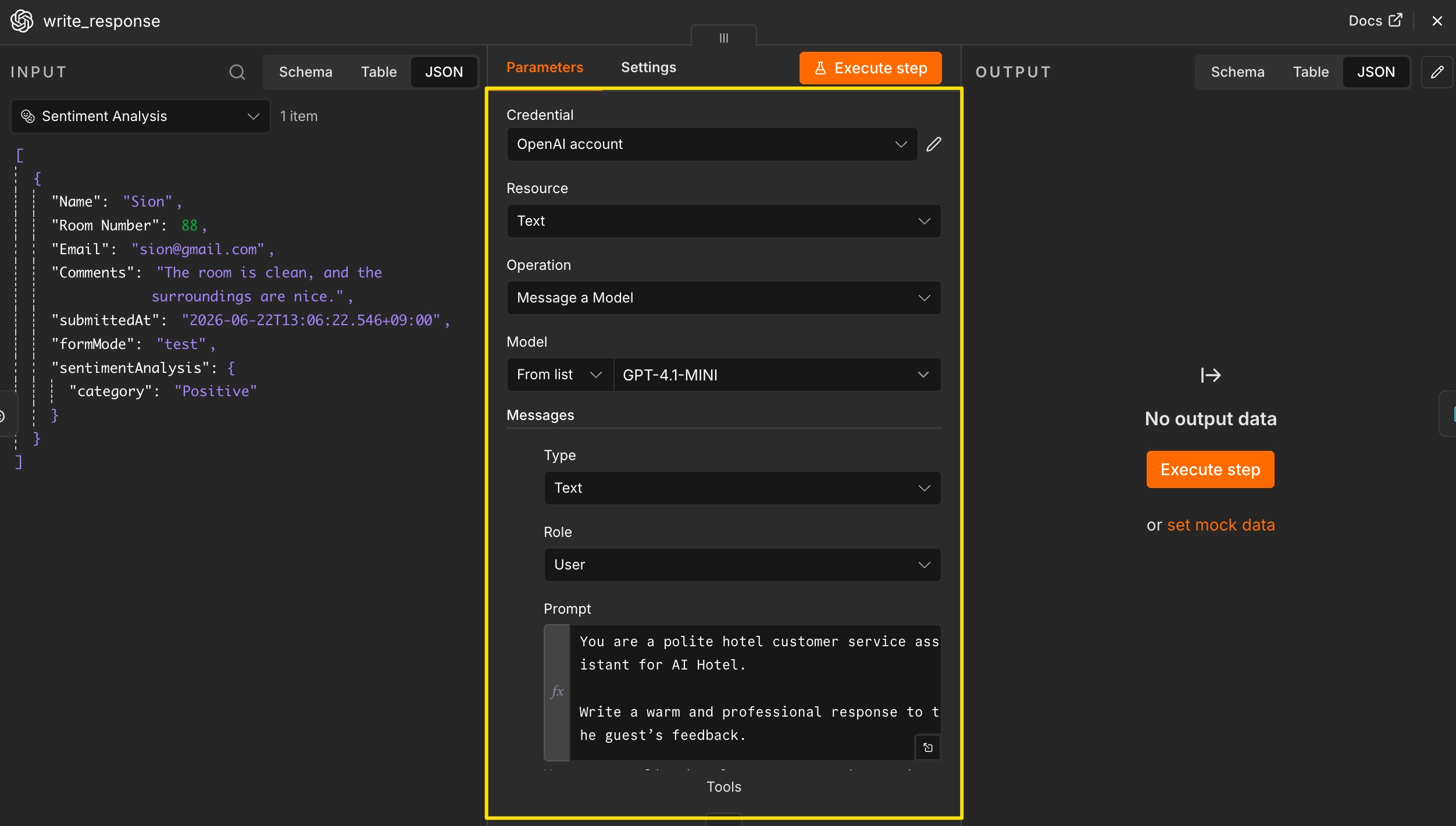The image size is (1456, 826).
Task: Click the "Sion" name value in JSON
Action: click(148, 202)
